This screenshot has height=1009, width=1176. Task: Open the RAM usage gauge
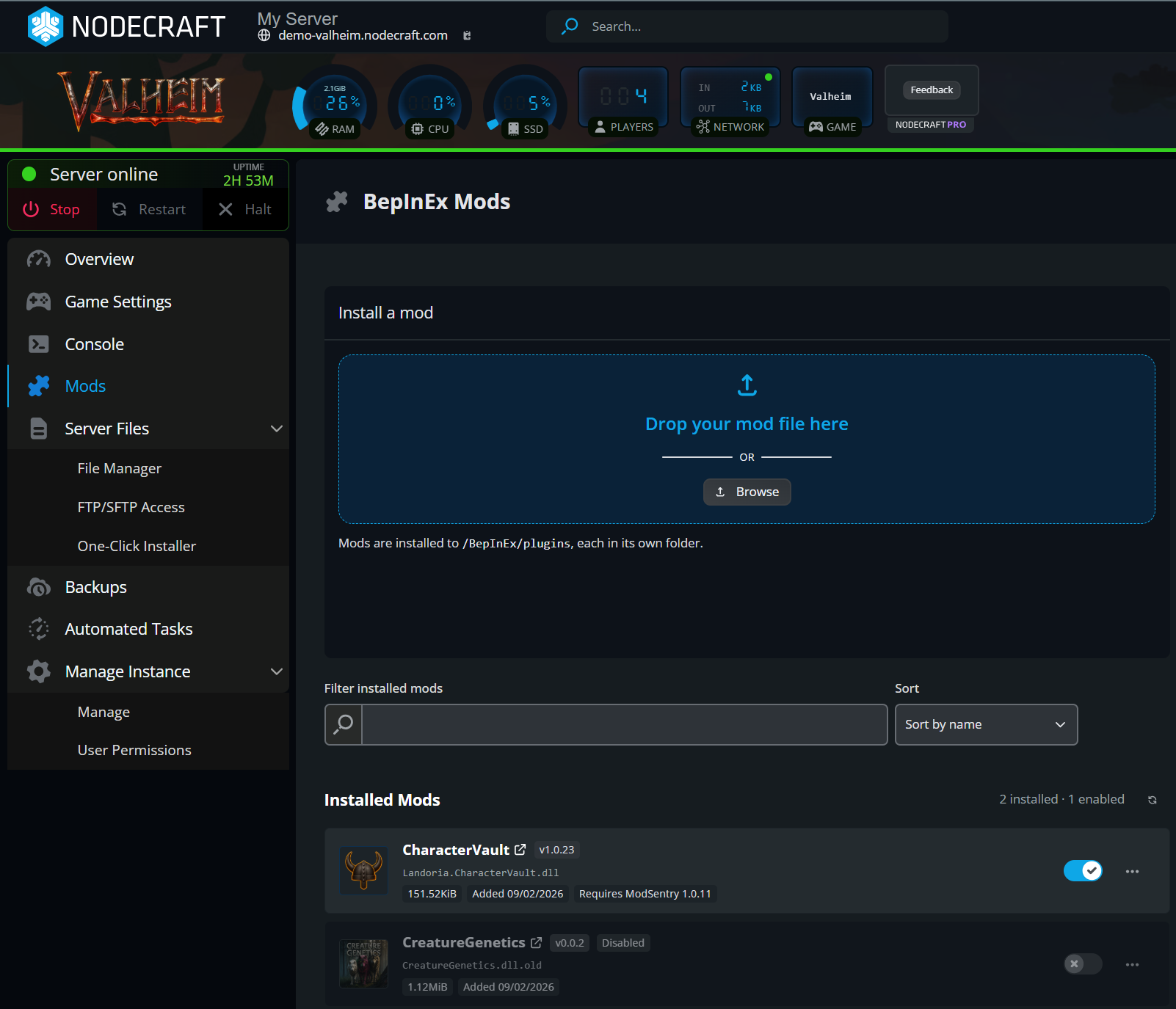pyautogui.click(x=335, y=103)
